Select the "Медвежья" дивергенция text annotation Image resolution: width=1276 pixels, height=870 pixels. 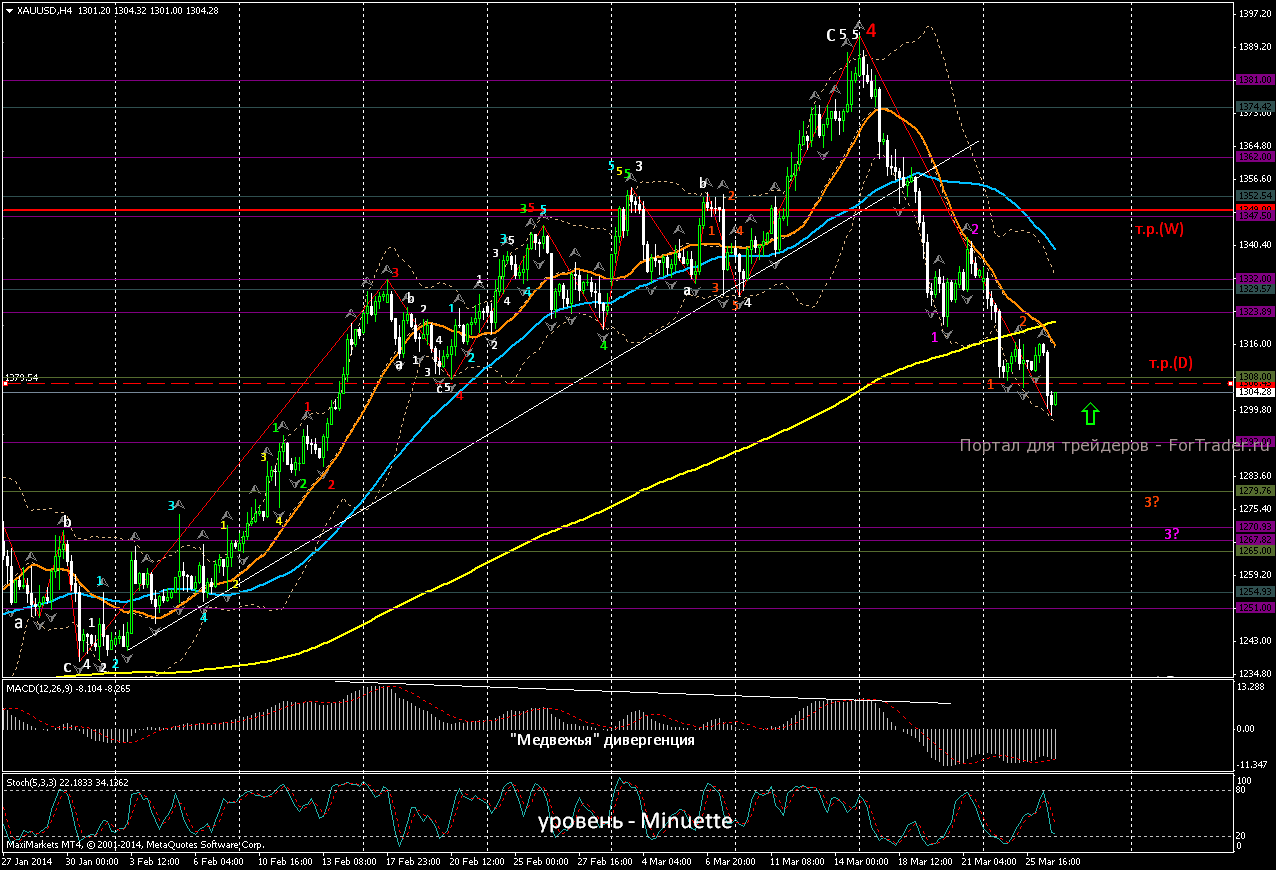pos(602,741)
